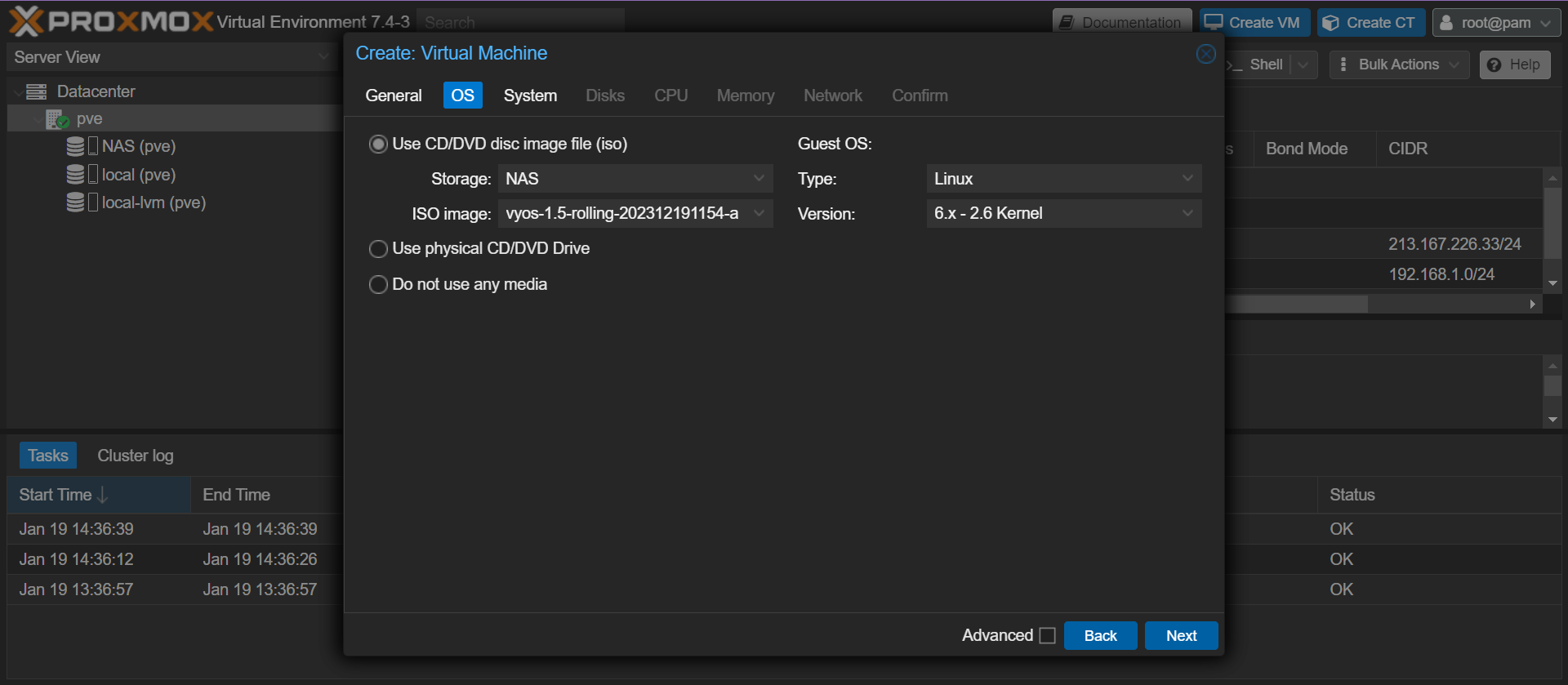Click the Create VM monitor icon
This screenshot has width=1568, height=685.
tap(1214, 22)
